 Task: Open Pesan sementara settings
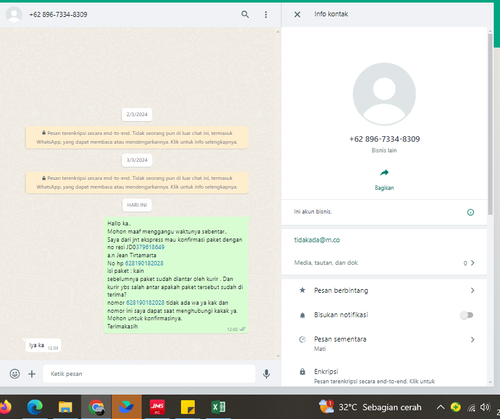pos(384,343)
